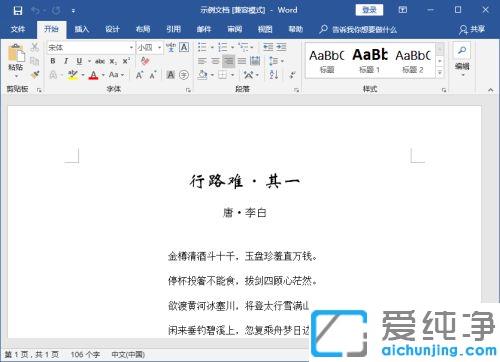Align paragraph to the left
Image resolution: width=500 pixels, height=362 pixels.
coord(202,61)
